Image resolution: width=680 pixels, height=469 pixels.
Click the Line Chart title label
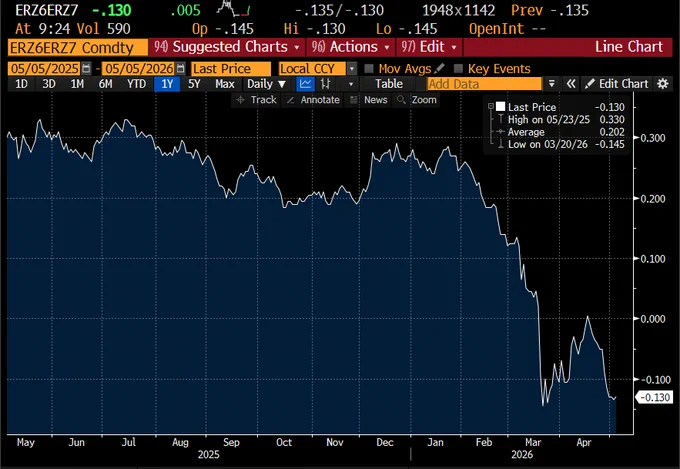coord(628,47)
